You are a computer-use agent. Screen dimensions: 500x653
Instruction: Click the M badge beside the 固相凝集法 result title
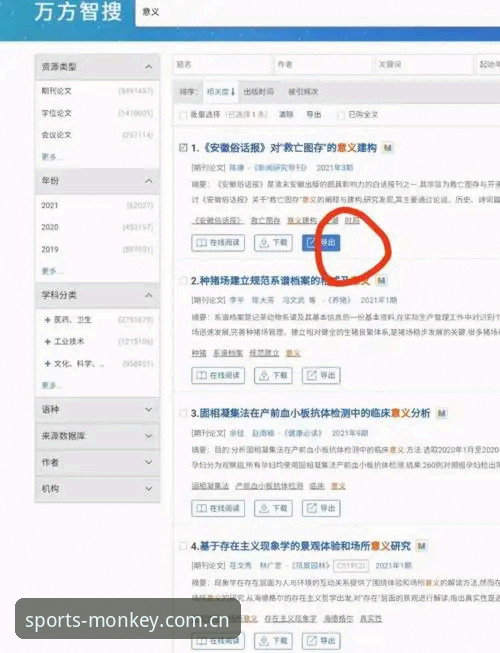[441, 413]
